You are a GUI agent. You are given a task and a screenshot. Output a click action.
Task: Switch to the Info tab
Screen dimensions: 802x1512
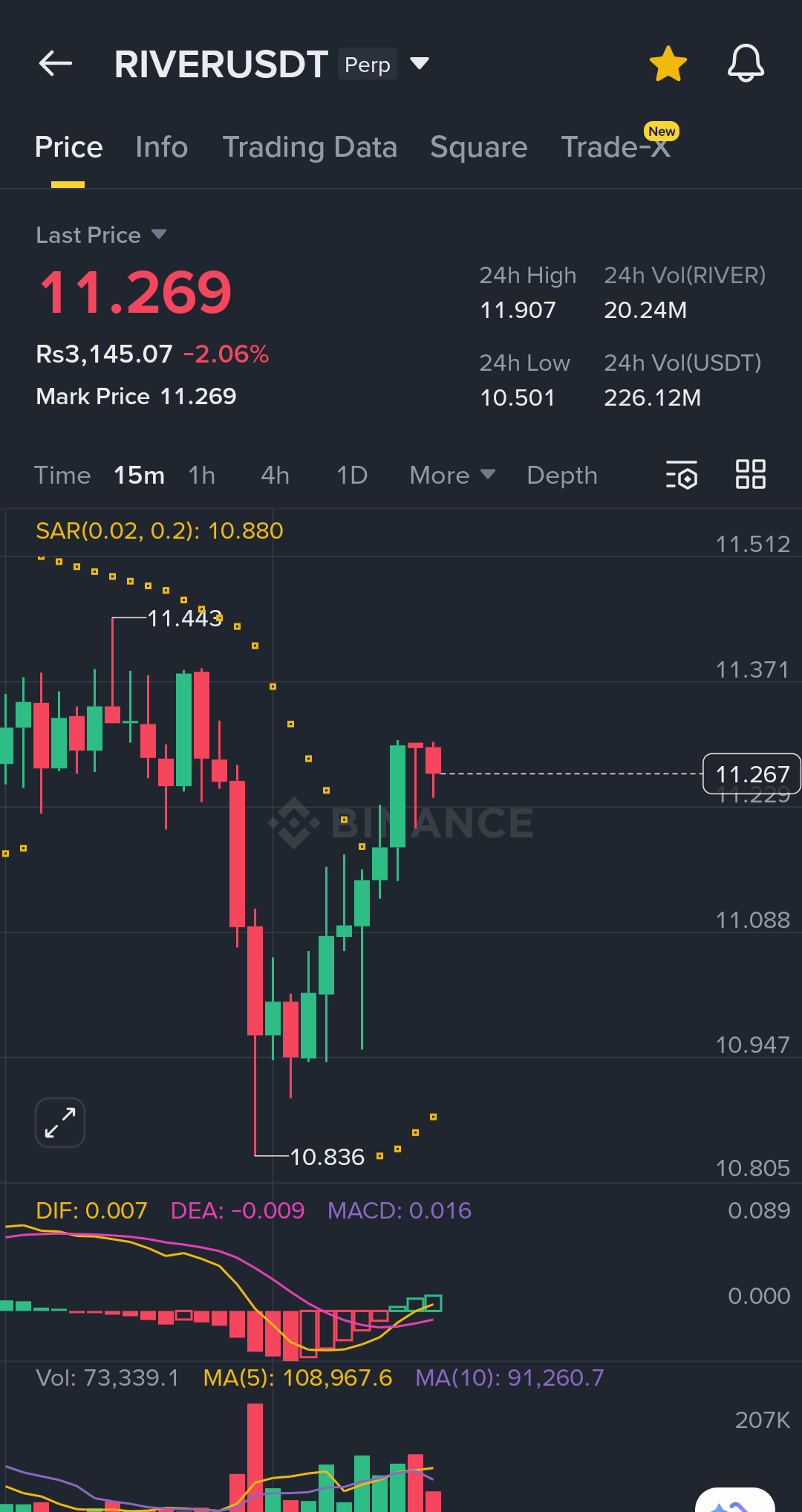coord(162,147)
